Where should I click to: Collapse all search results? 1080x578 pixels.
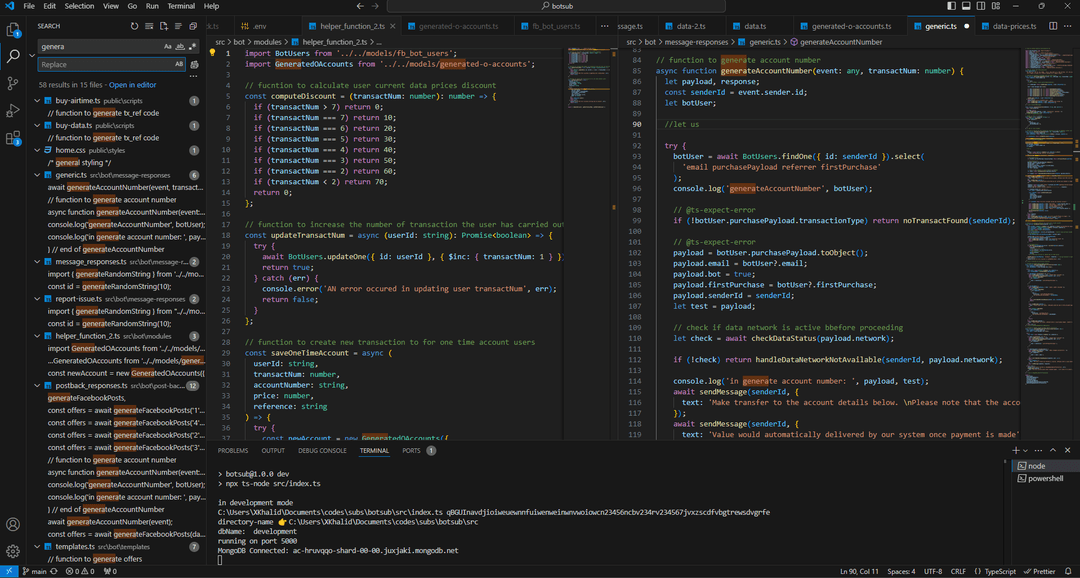(x=193, y=26)
